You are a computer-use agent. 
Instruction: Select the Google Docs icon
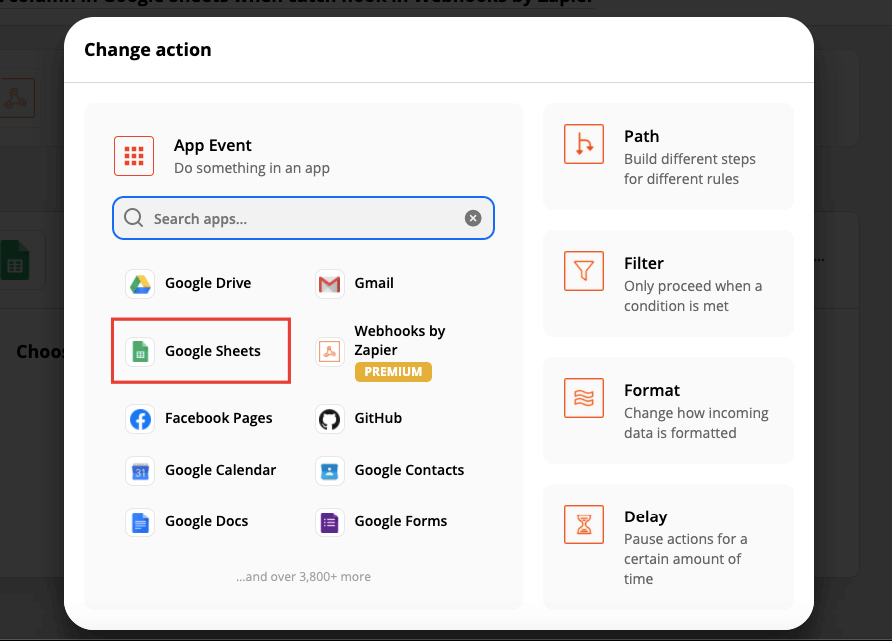coord(140,522)
